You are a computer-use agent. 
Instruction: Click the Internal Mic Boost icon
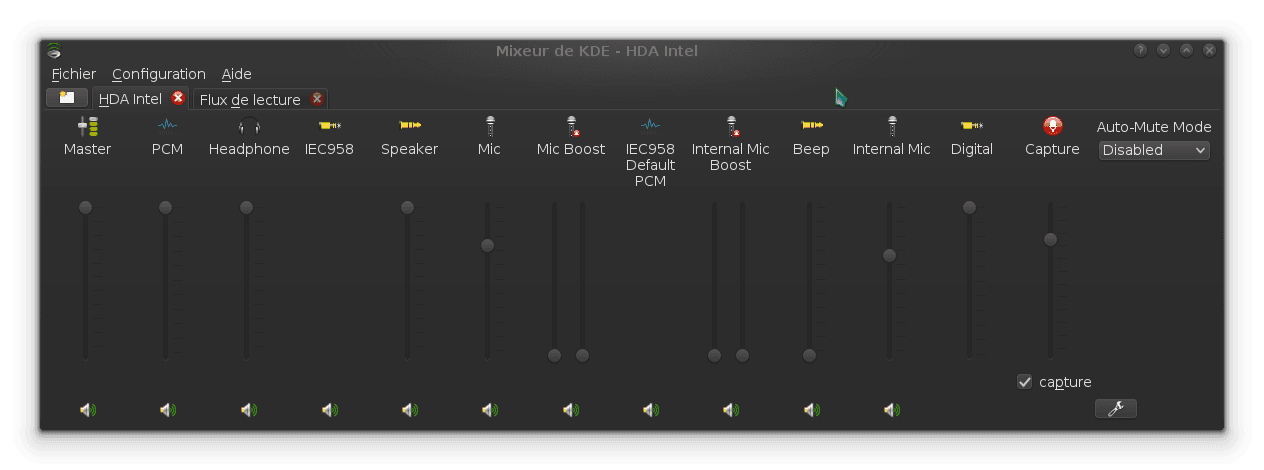tap(732, 126)
